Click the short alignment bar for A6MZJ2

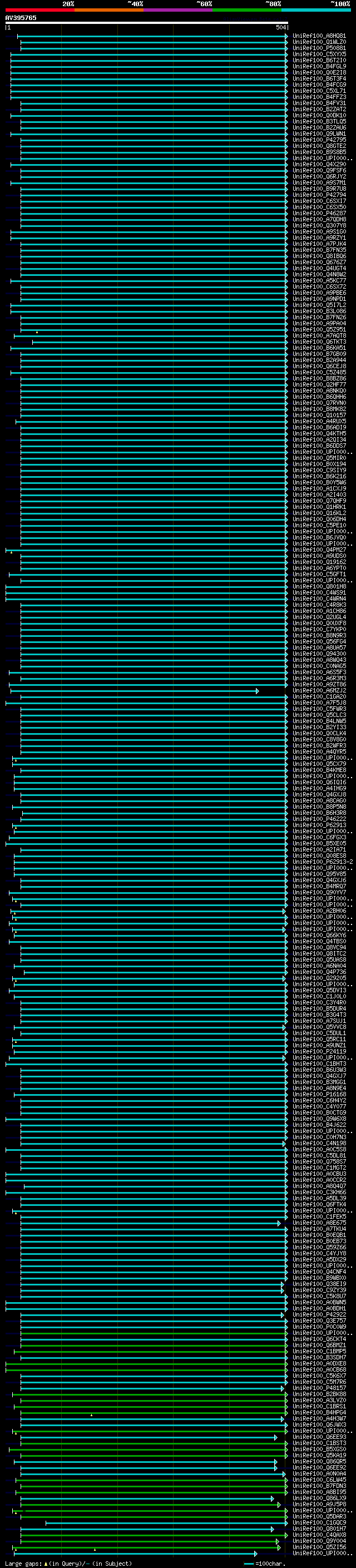click(x=135, y=691)
